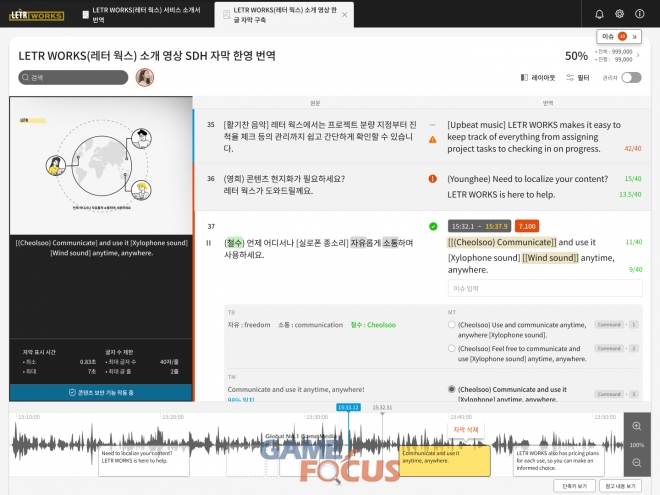Click the 50% progress value

(576, 56)
